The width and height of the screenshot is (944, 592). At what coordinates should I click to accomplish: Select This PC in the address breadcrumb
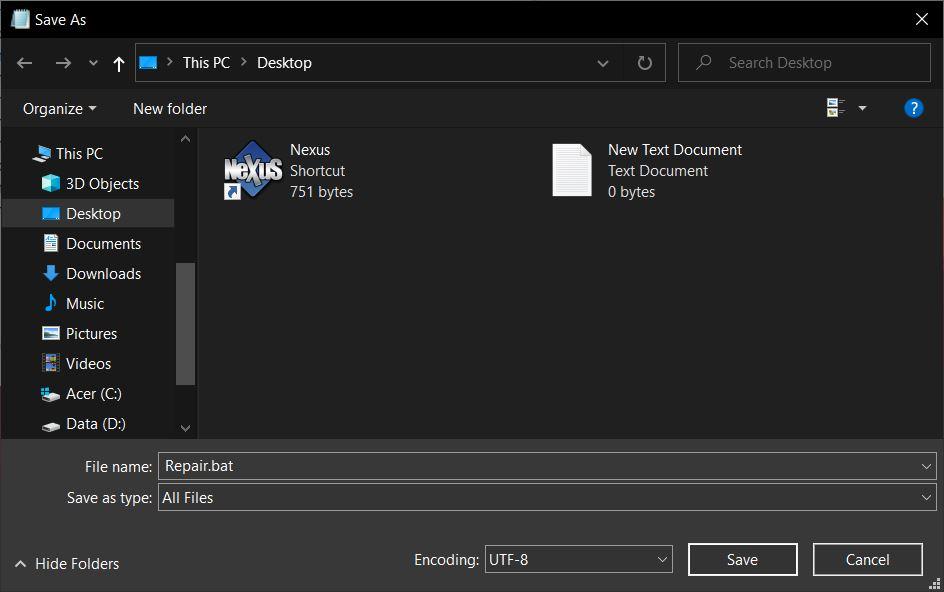[206, 63]
